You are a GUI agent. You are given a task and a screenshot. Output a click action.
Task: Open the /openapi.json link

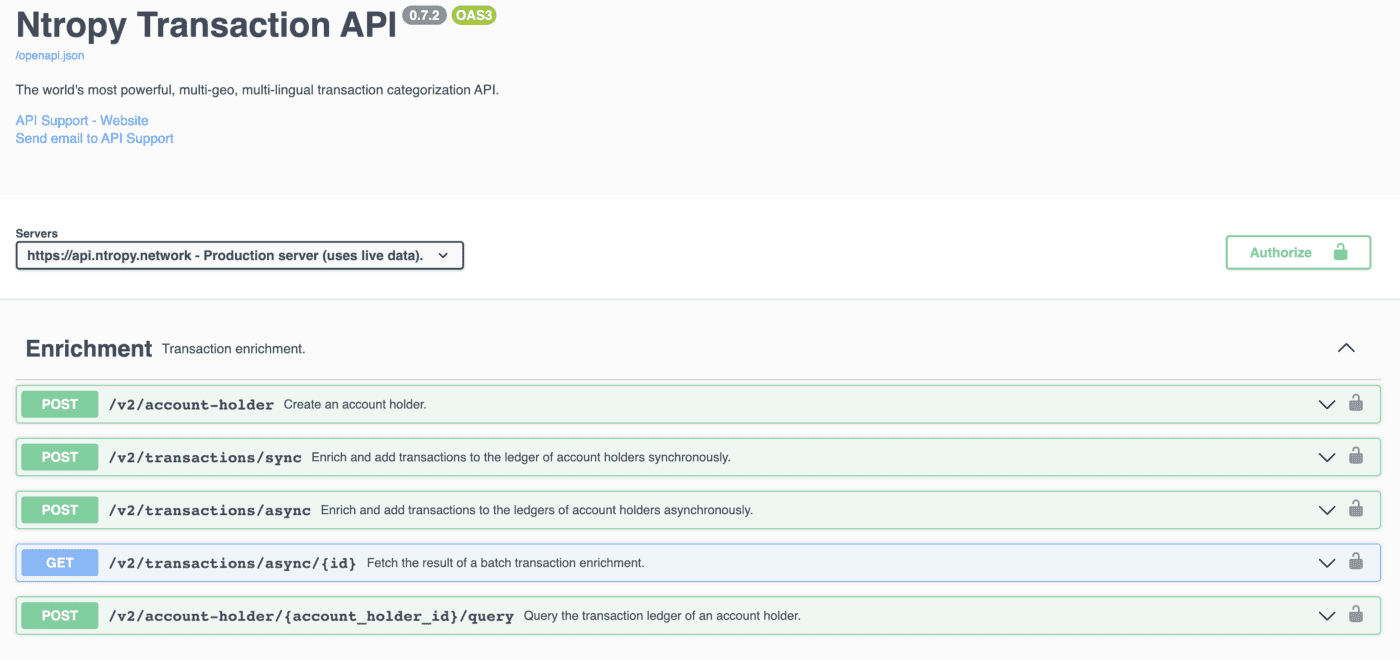pyautogui.click(x=50, y=56)
